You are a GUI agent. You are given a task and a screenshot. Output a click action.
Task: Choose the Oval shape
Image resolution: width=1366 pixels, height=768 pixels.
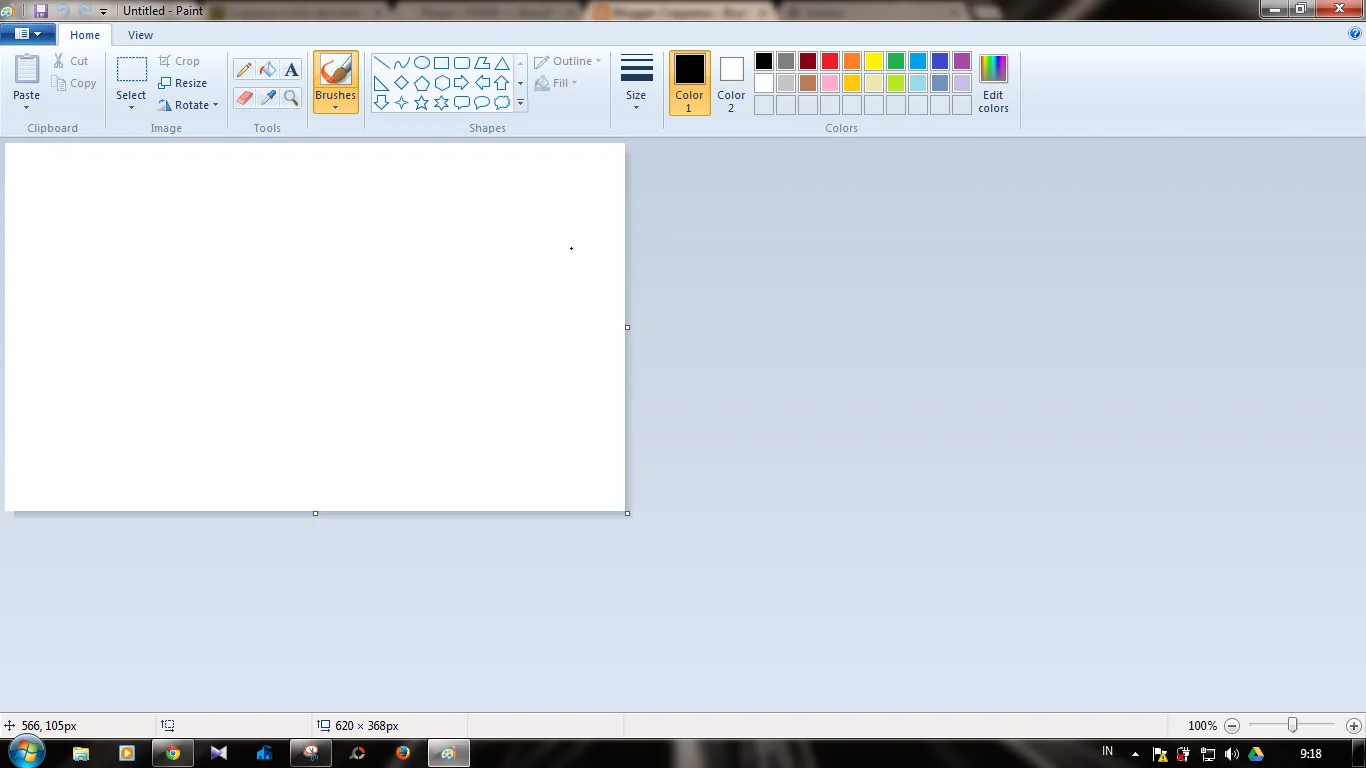pos(422,63)
